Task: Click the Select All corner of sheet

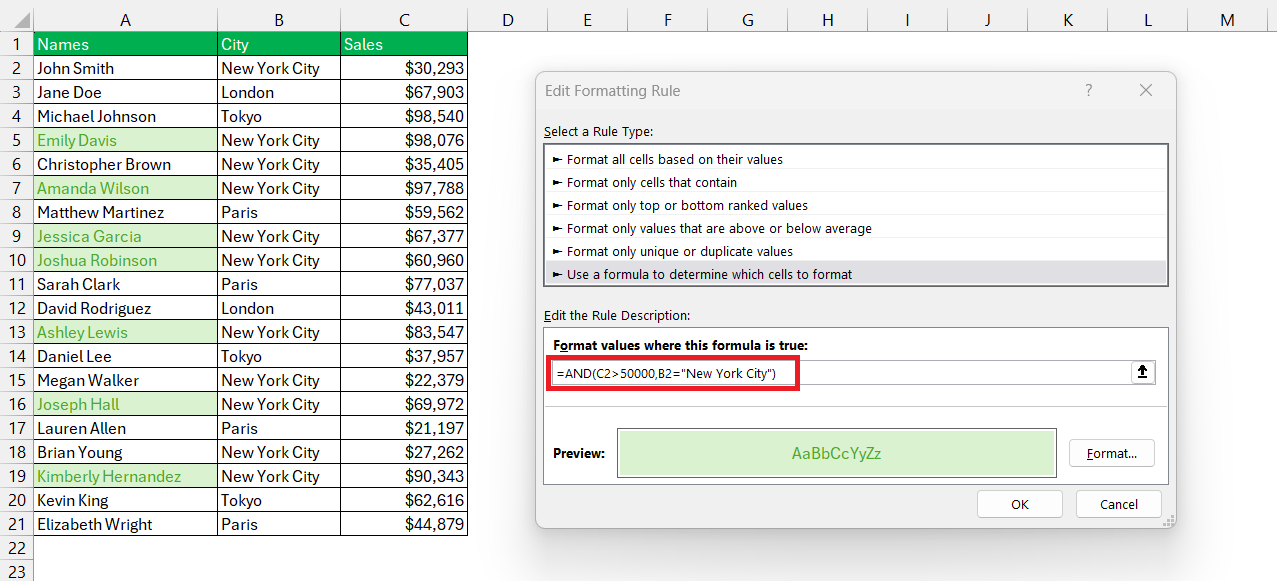Action: pyautogui.click(x=16, y=20)
